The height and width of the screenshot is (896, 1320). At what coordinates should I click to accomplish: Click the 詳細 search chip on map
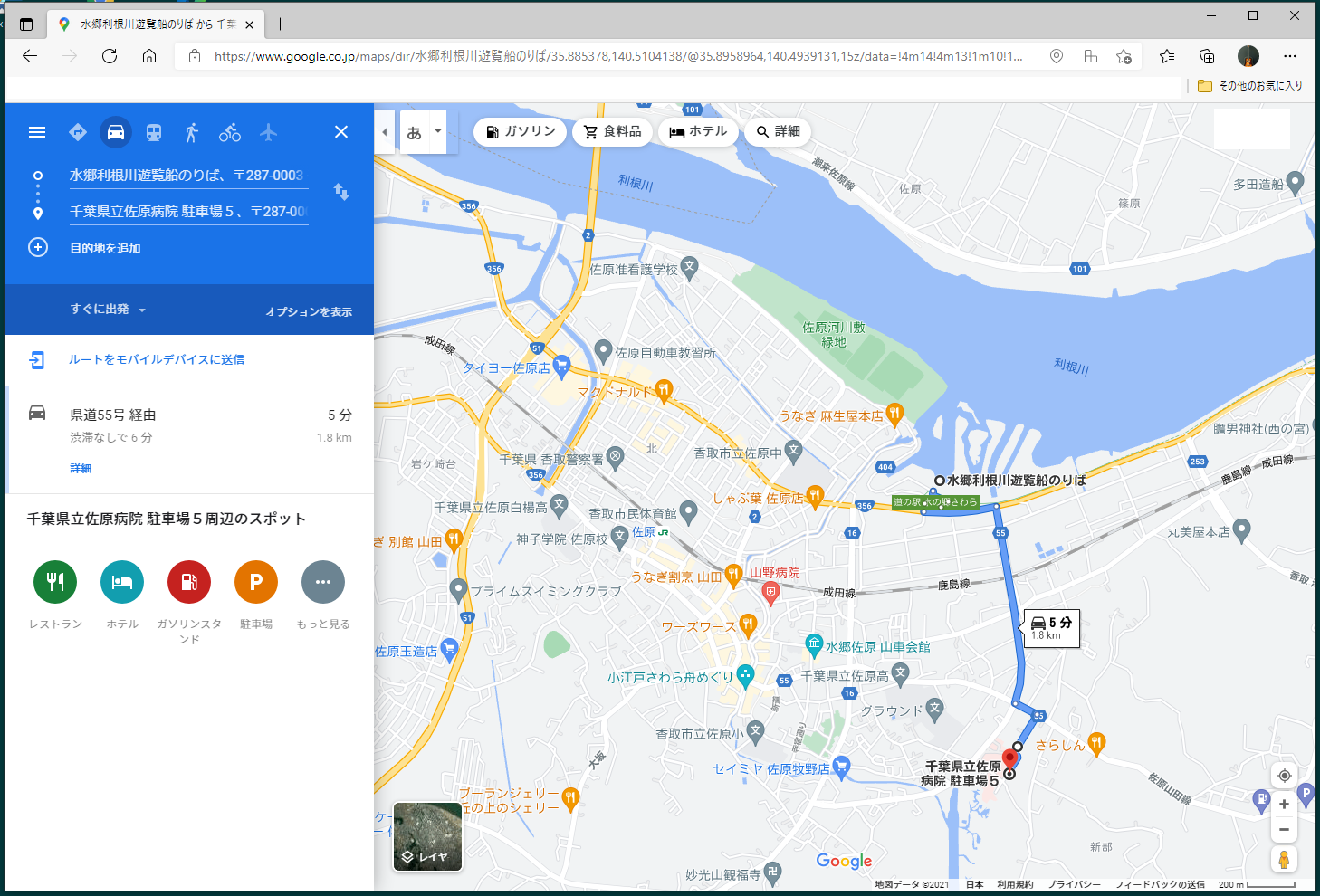pyautogui.click(x=779, y=132)
